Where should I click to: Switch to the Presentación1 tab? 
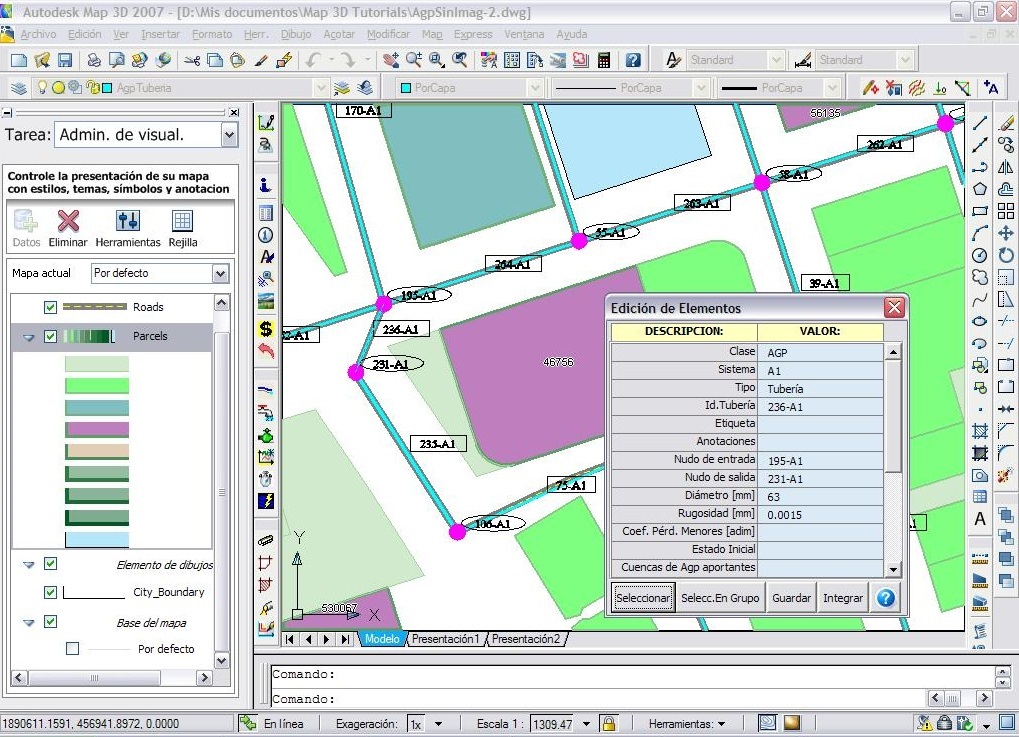point(446,639)
